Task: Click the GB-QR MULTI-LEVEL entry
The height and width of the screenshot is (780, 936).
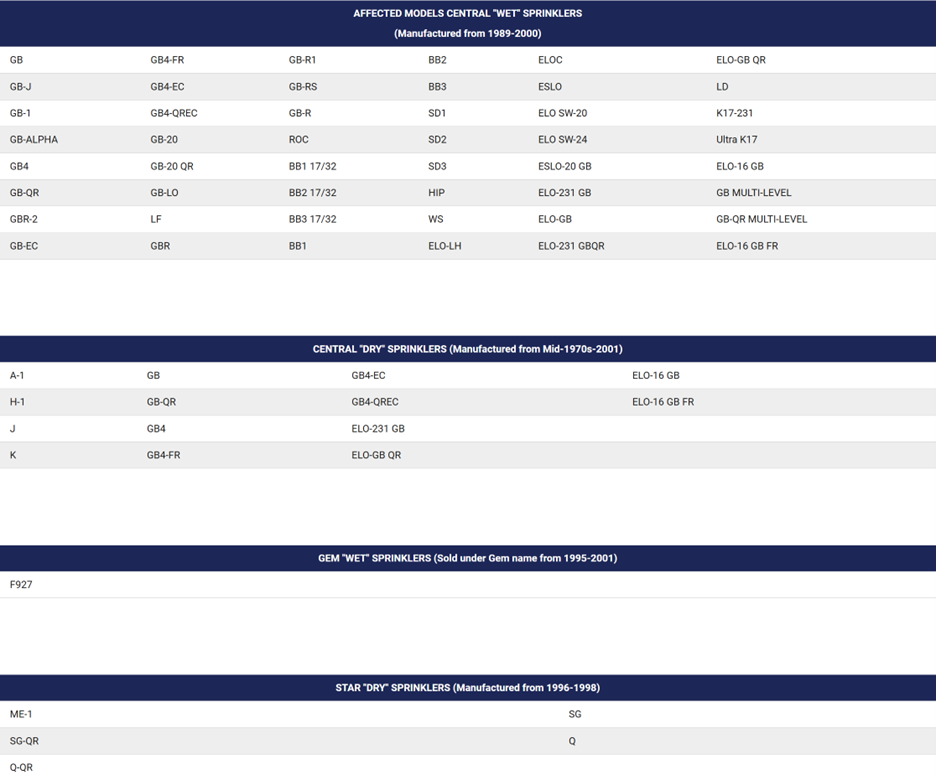Action: [761, 219]
